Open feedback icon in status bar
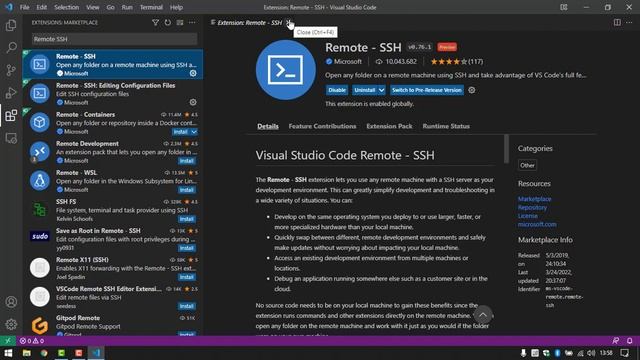640x360 pixels. [x=616, y=340]
